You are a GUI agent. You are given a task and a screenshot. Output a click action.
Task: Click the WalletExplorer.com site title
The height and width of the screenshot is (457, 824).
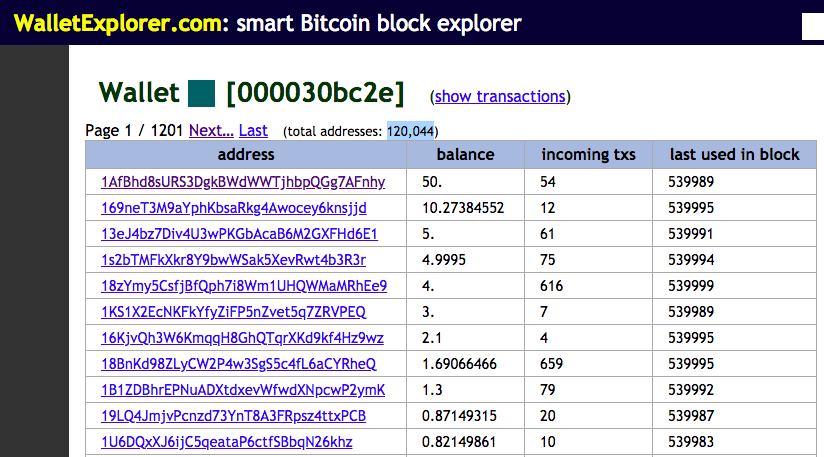(x=118, y=23)
